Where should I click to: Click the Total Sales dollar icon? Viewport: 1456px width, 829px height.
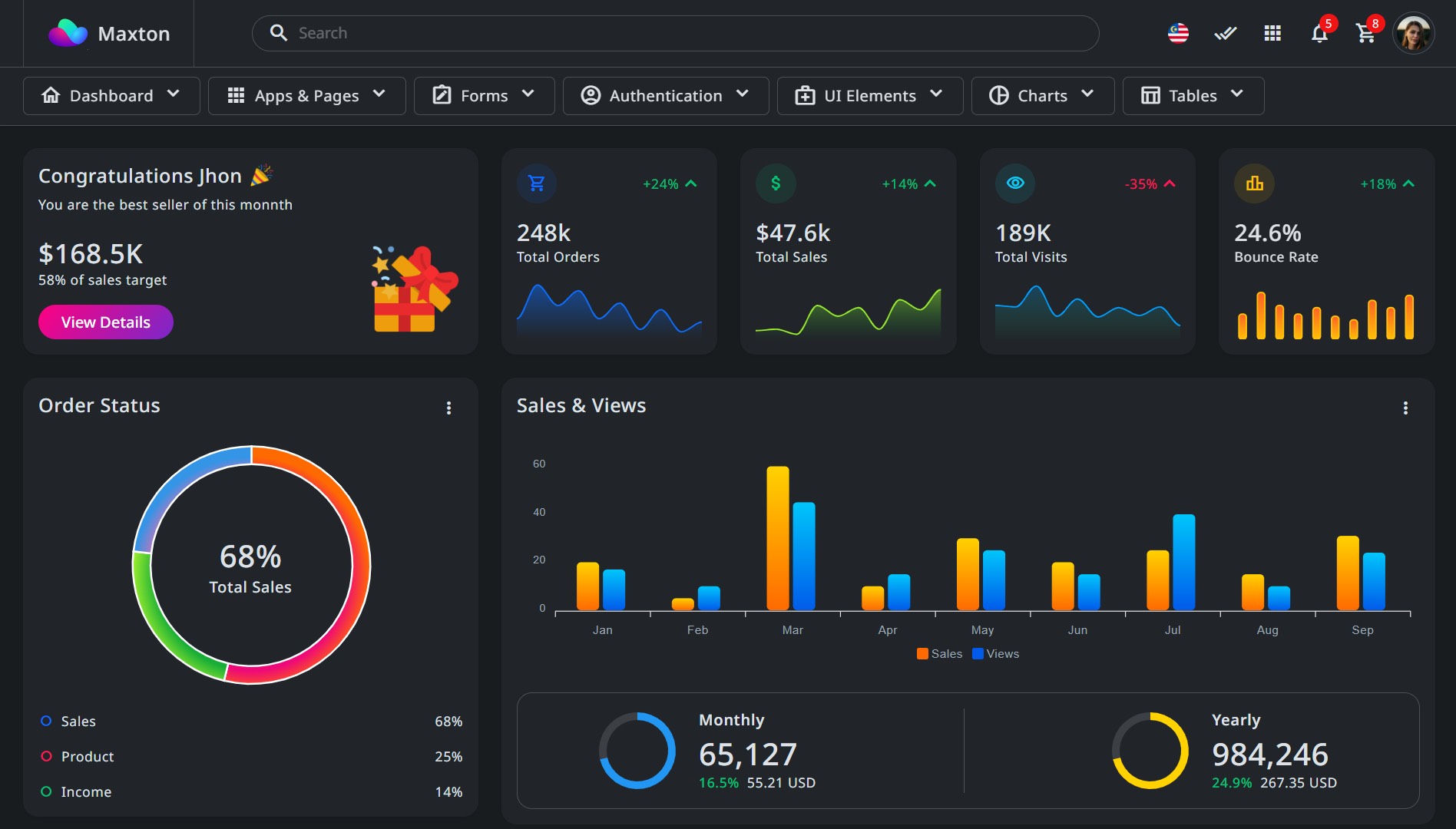pyautogui.click(x=776, y=183)
